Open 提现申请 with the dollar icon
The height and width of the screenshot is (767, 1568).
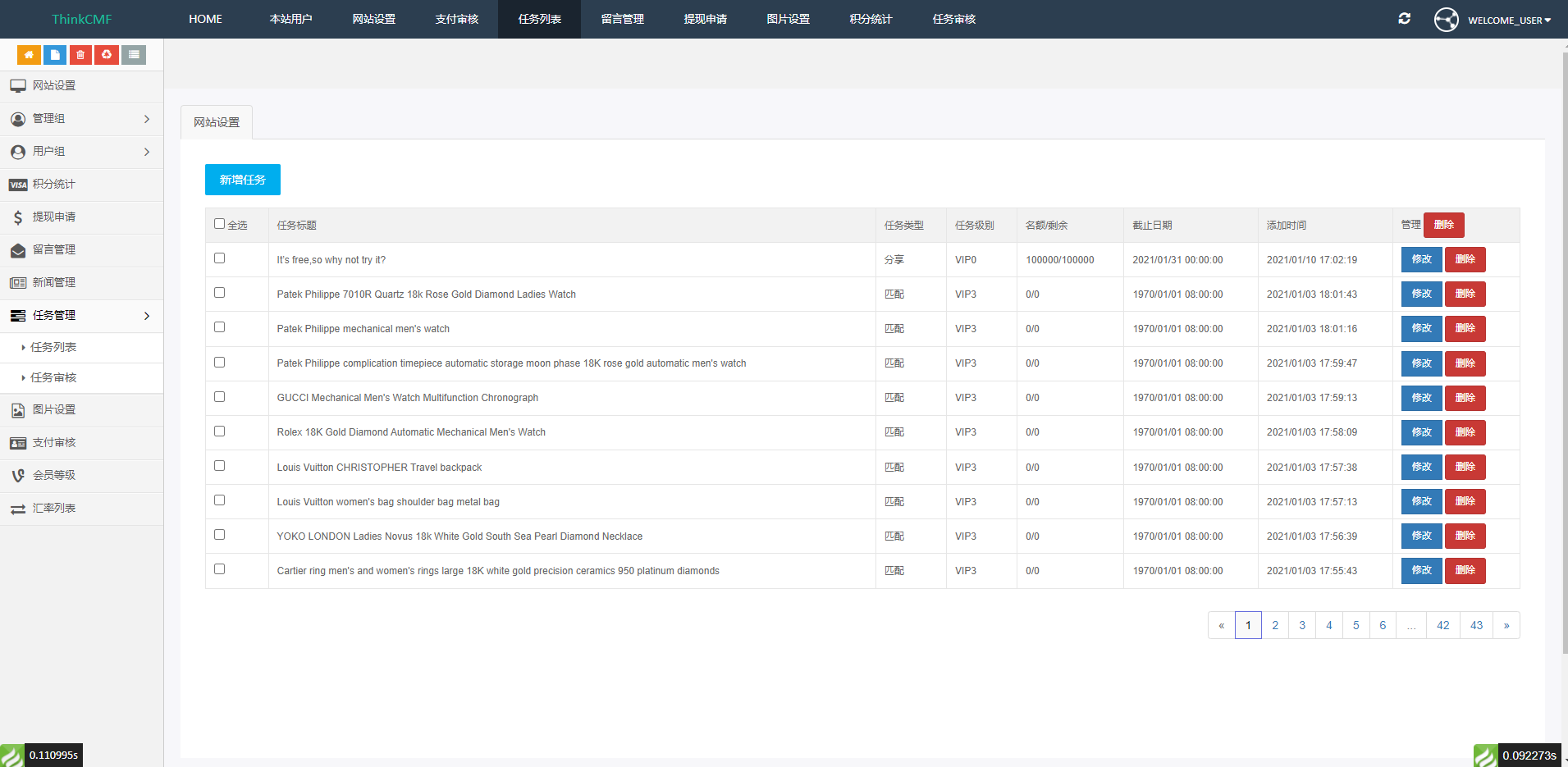click(x=54, y=217)
